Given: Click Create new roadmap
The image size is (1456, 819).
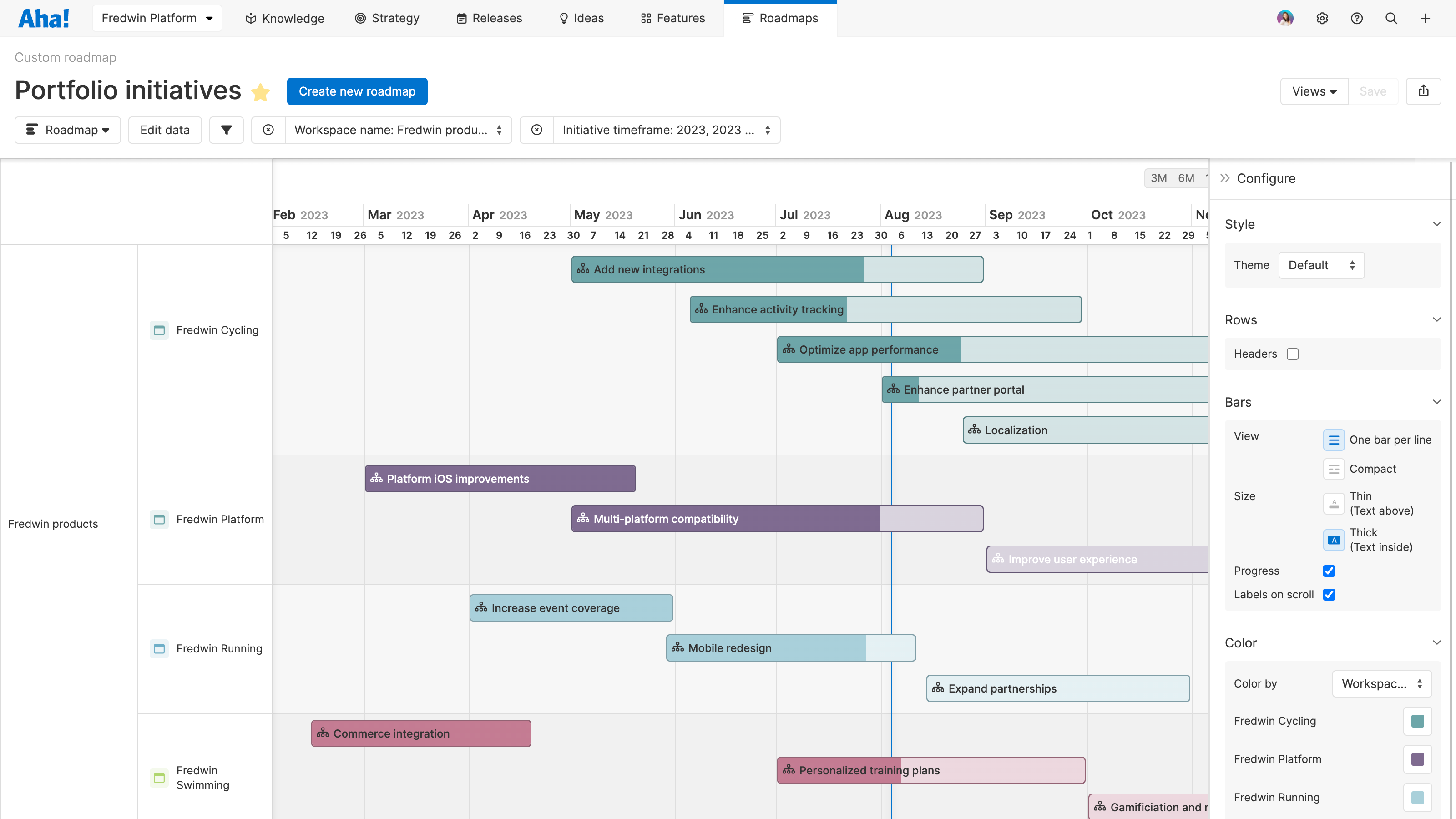Looking at the screenshot, I should click(x=357, y=91).
